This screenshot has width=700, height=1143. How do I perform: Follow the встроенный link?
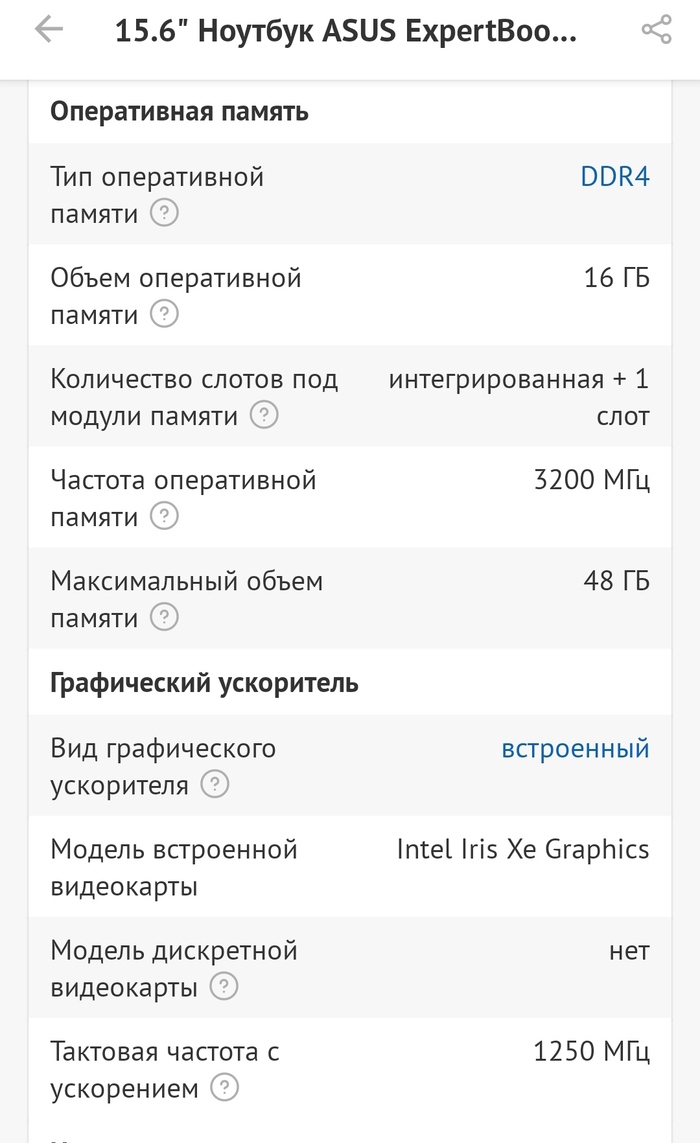pos(575,748)
